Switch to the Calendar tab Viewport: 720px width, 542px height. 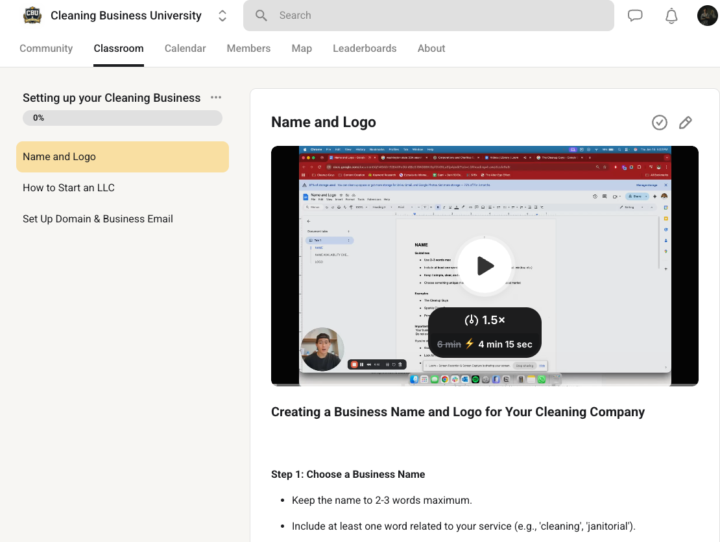[x=185, y=48]
